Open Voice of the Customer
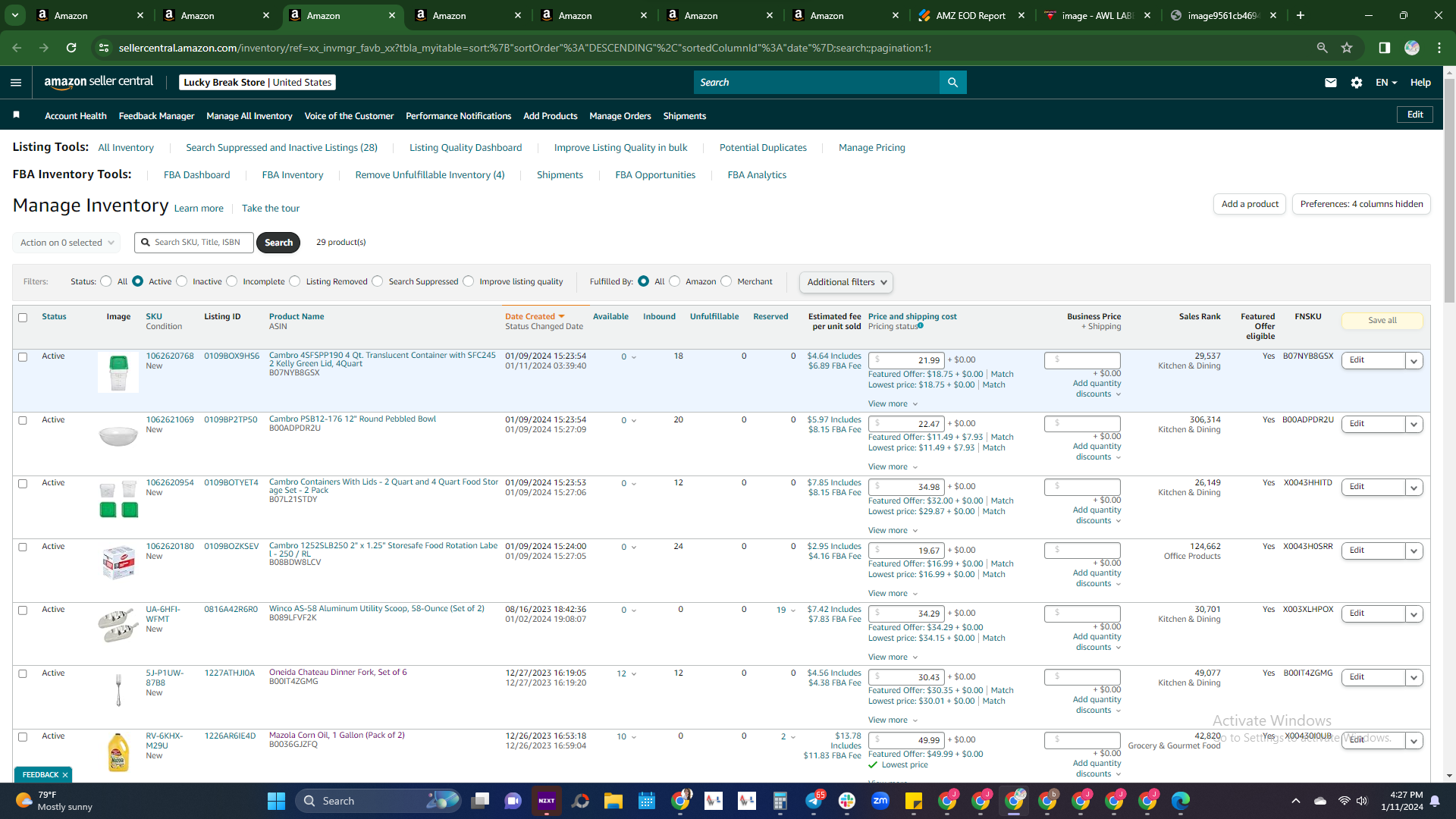 (349, 116)
